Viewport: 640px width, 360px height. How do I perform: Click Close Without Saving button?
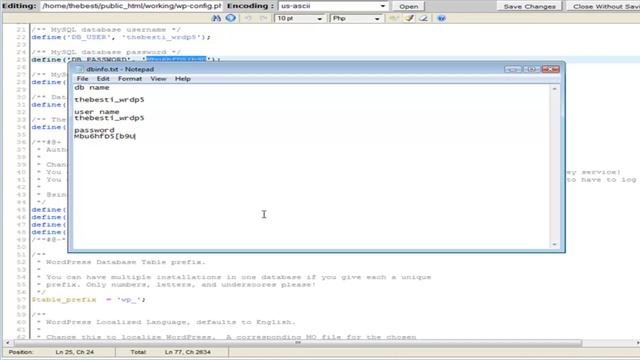pos(604,7)
